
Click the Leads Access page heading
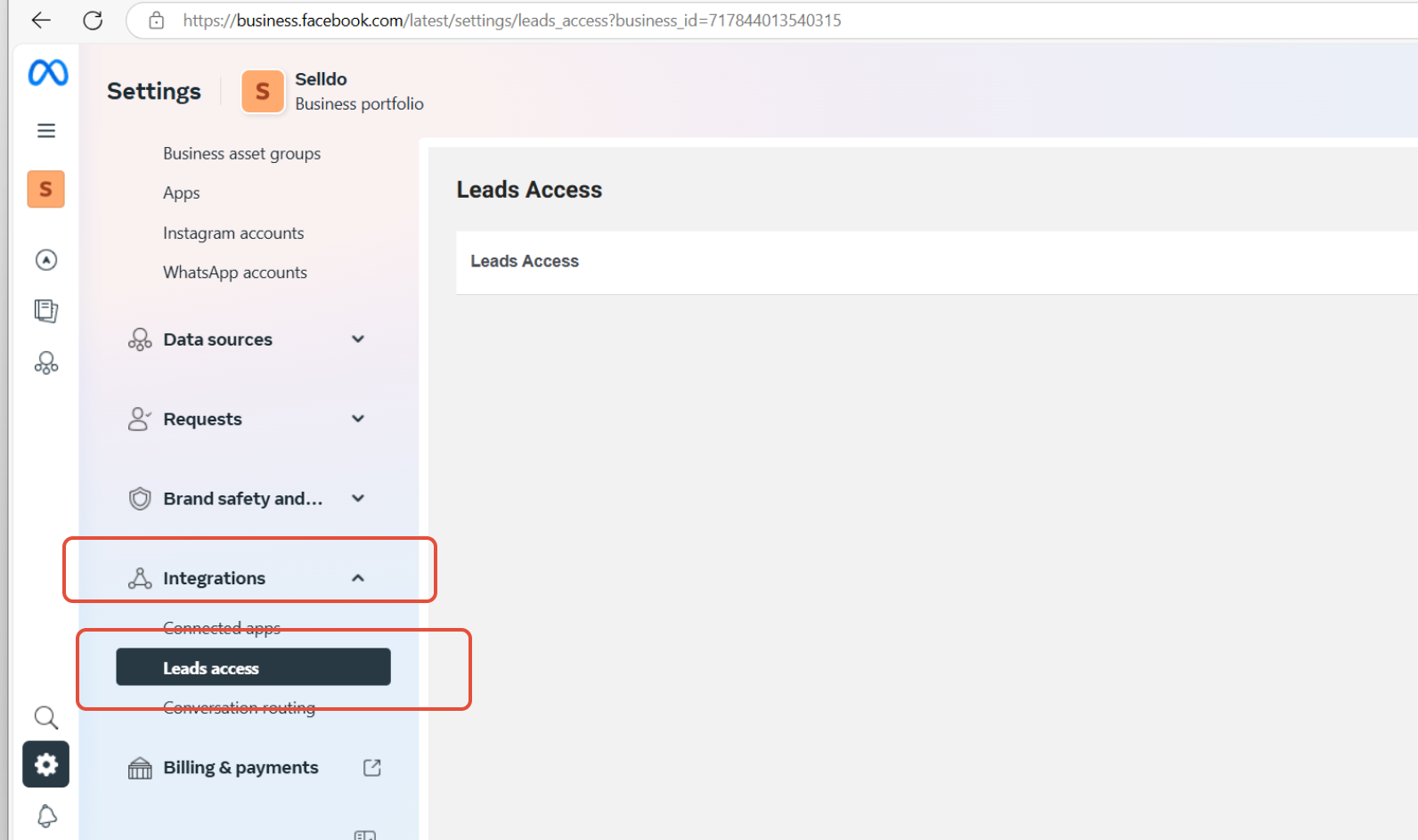(529, 190)
